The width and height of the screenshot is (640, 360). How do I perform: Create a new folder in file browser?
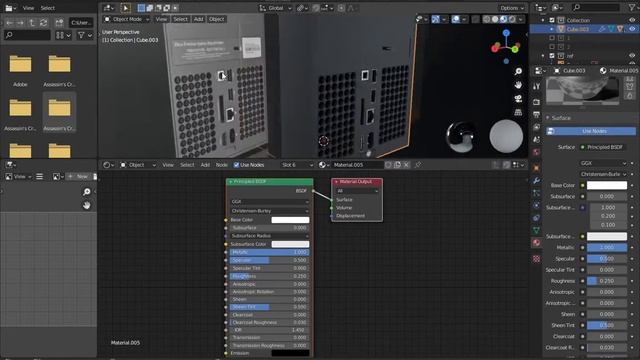pyautogui.click(x=59, y=23)
